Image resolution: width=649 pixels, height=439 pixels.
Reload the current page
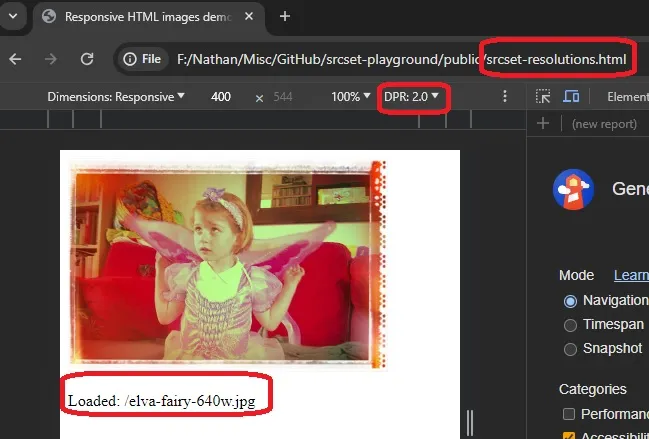coord(87,59)
